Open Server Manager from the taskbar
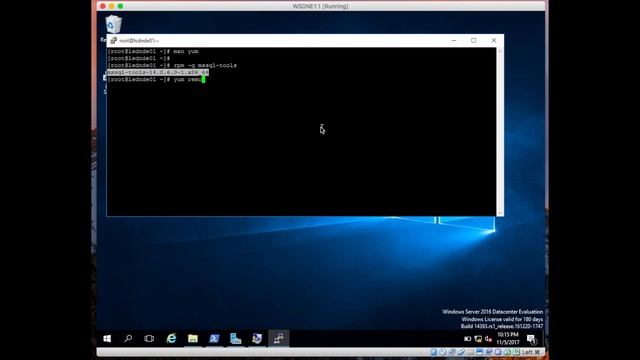Viewport: 640px width, 360px height. click(236, 338)
